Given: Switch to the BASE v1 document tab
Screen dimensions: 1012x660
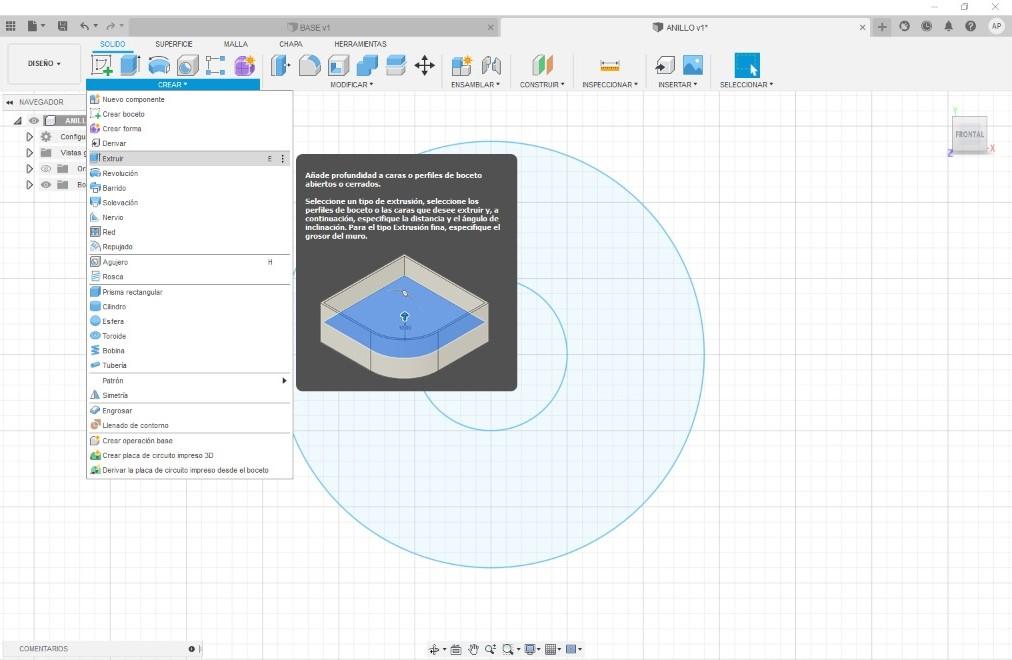Looking at the screenshot, I should tap(314, 27).
